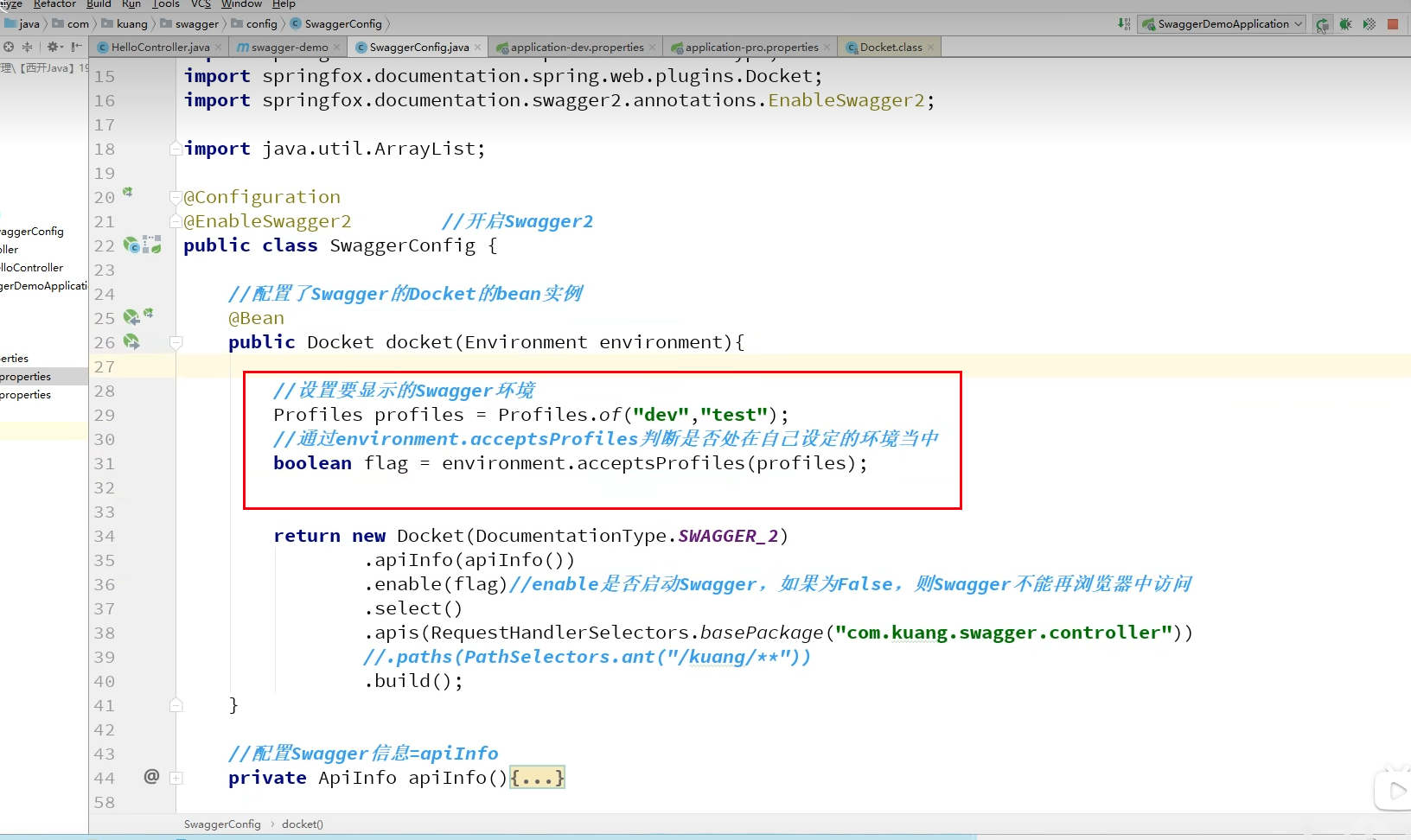The image size is (1411, 840).
Task: Click the Spring class bean icon on line 22
Action: [x=131, y=245]
